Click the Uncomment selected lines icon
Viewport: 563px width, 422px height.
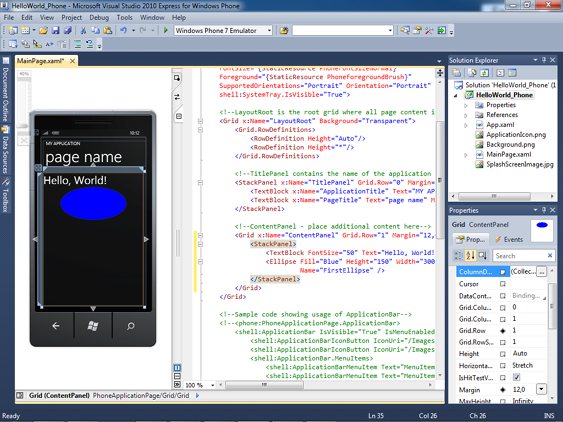point(89,44)
